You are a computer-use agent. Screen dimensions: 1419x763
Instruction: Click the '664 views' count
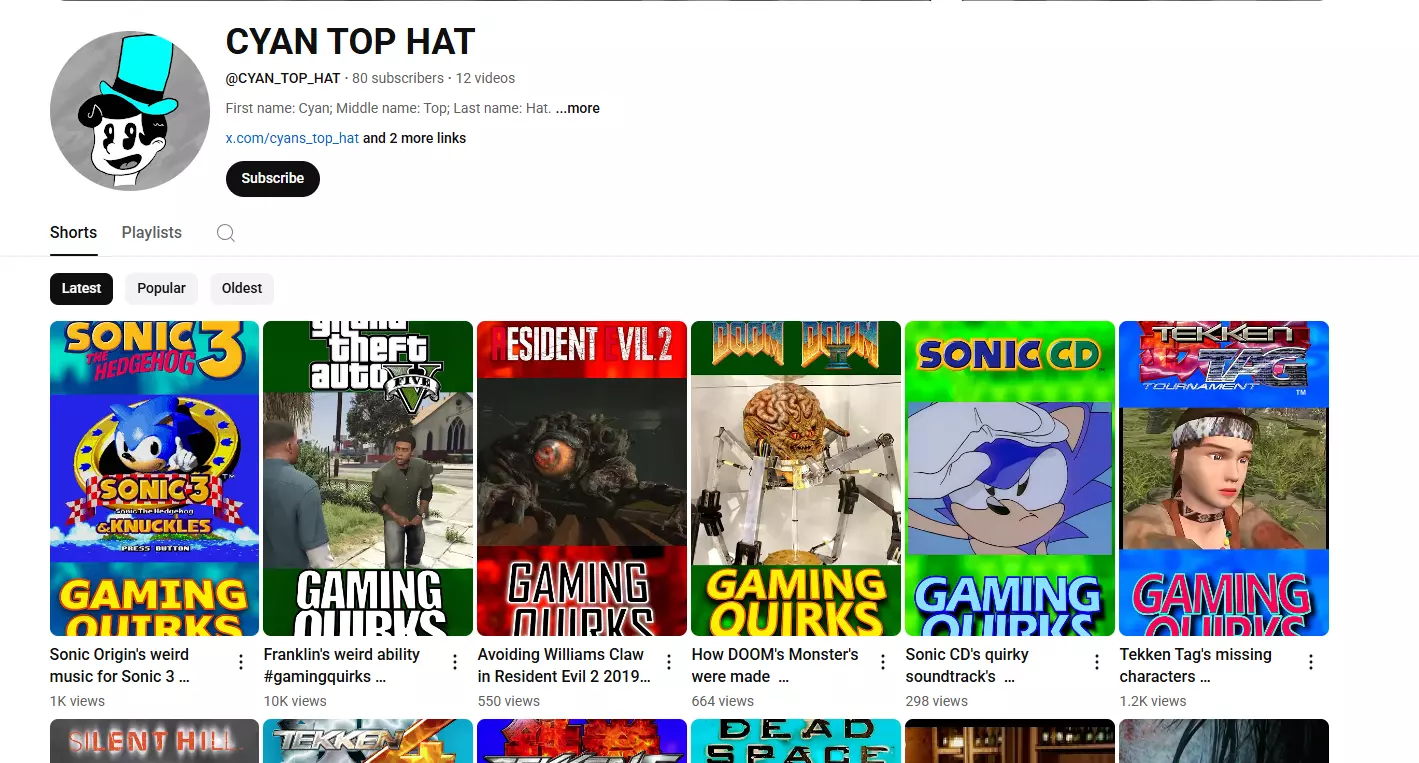pos(723,701)
